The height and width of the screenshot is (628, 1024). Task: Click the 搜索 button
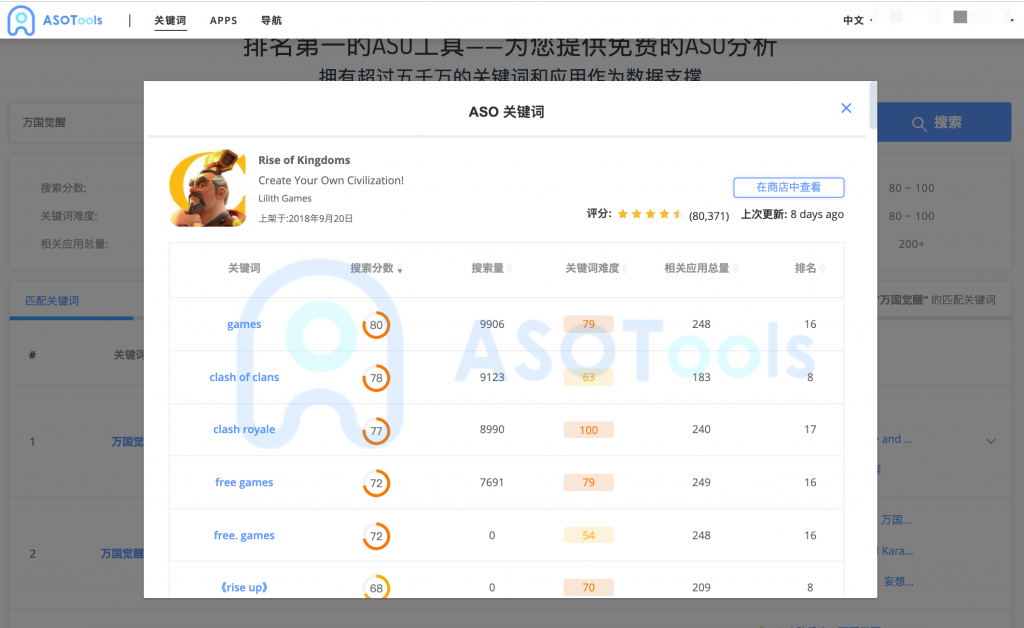(944, 122)
